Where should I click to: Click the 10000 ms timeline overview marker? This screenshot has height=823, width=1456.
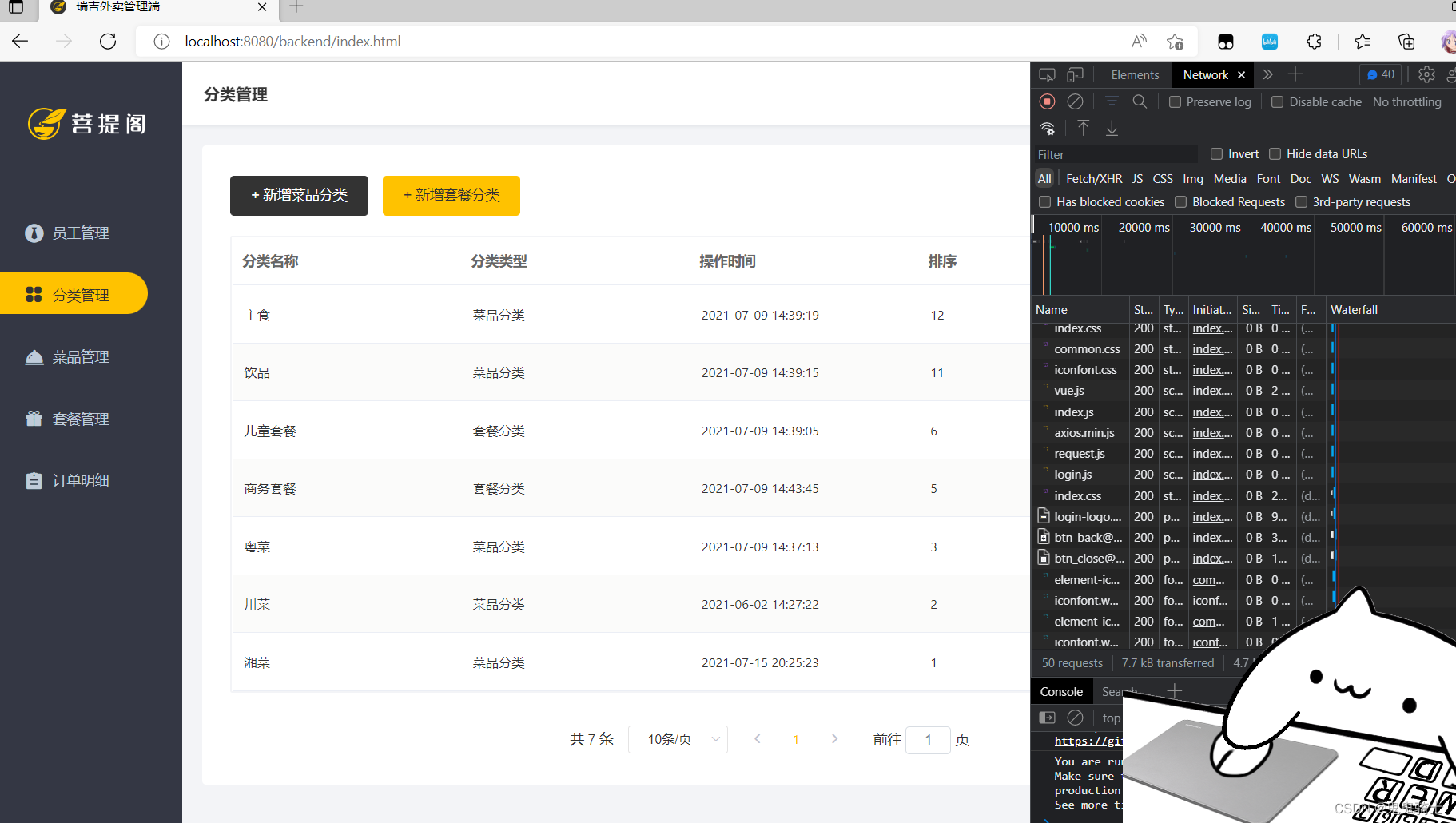click(1073, 228)
